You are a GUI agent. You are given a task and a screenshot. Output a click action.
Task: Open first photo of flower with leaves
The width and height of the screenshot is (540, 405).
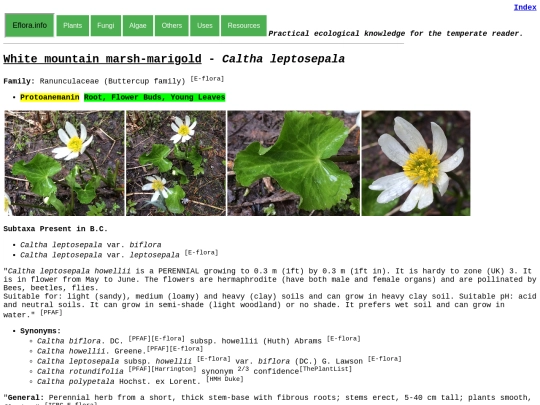64,163
